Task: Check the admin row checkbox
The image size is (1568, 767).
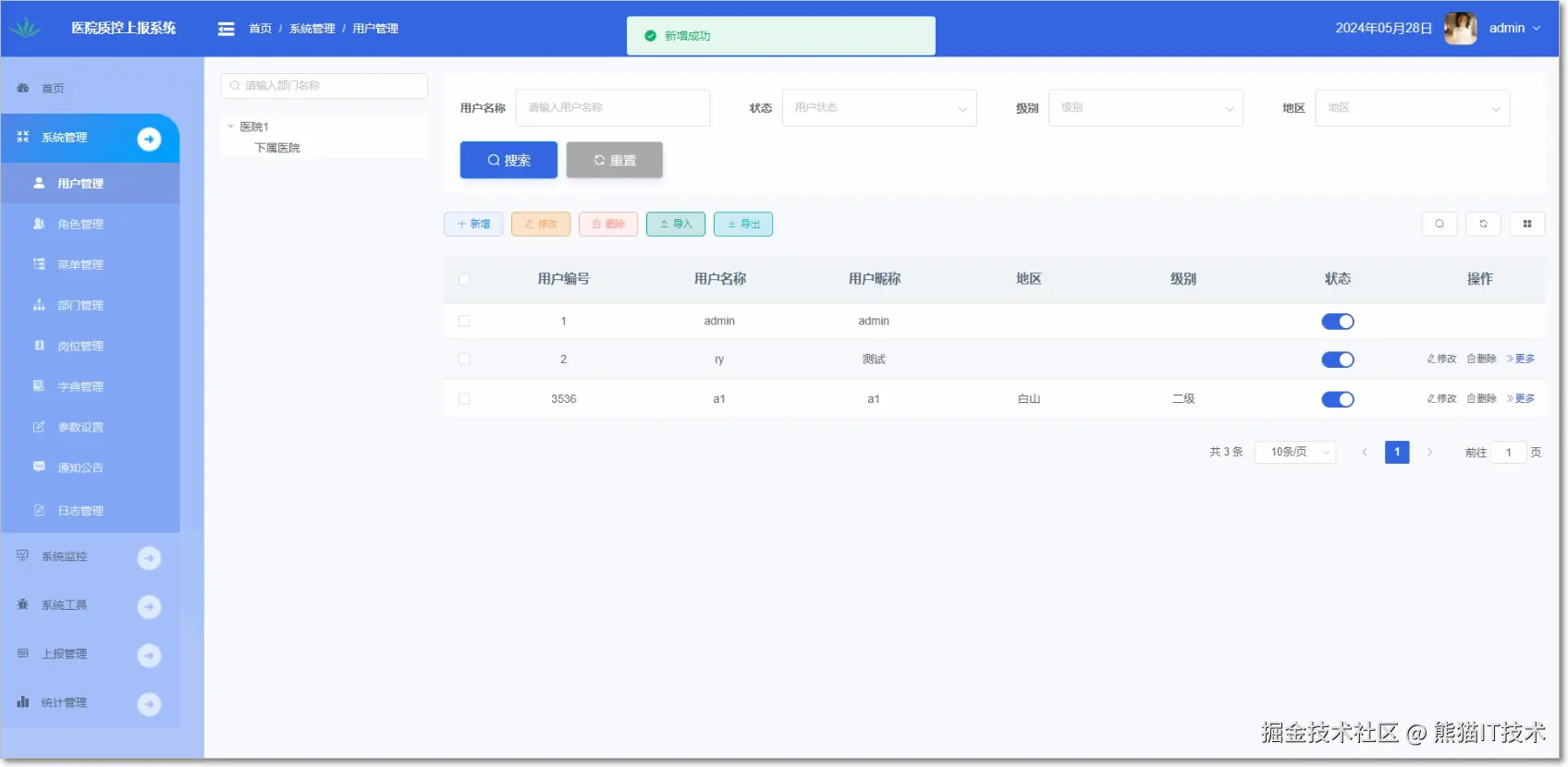Action: tap(464, 321)
